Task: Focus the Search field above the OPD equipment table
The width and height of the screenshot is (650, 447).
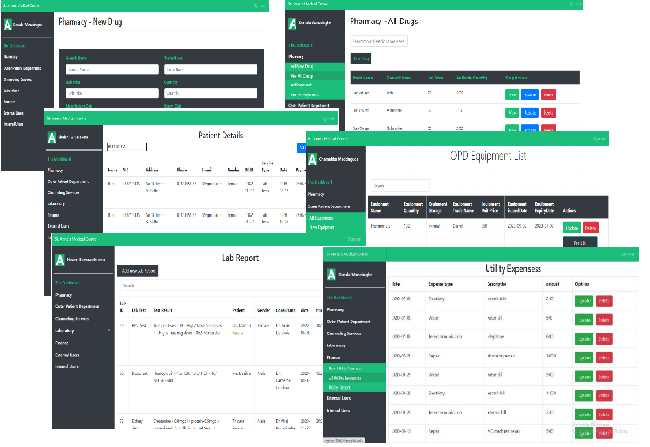Action: coord(400,185)
